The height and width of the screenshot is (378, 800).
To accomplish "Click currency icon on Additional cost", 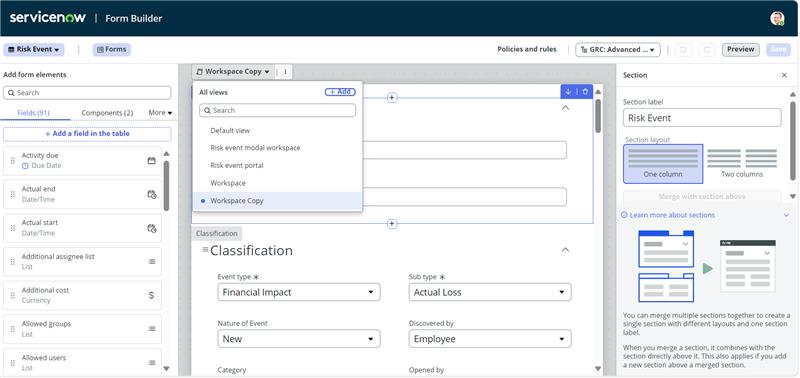I will 152,295.
